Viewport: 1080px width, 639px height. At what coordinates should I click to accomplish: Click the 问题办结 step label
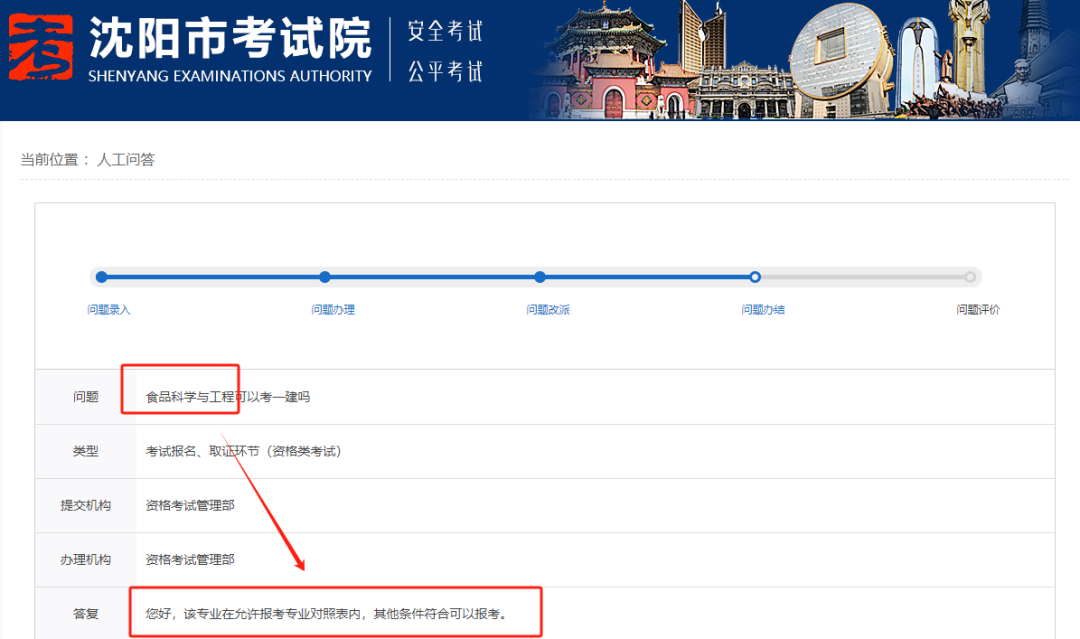(762, 310)
